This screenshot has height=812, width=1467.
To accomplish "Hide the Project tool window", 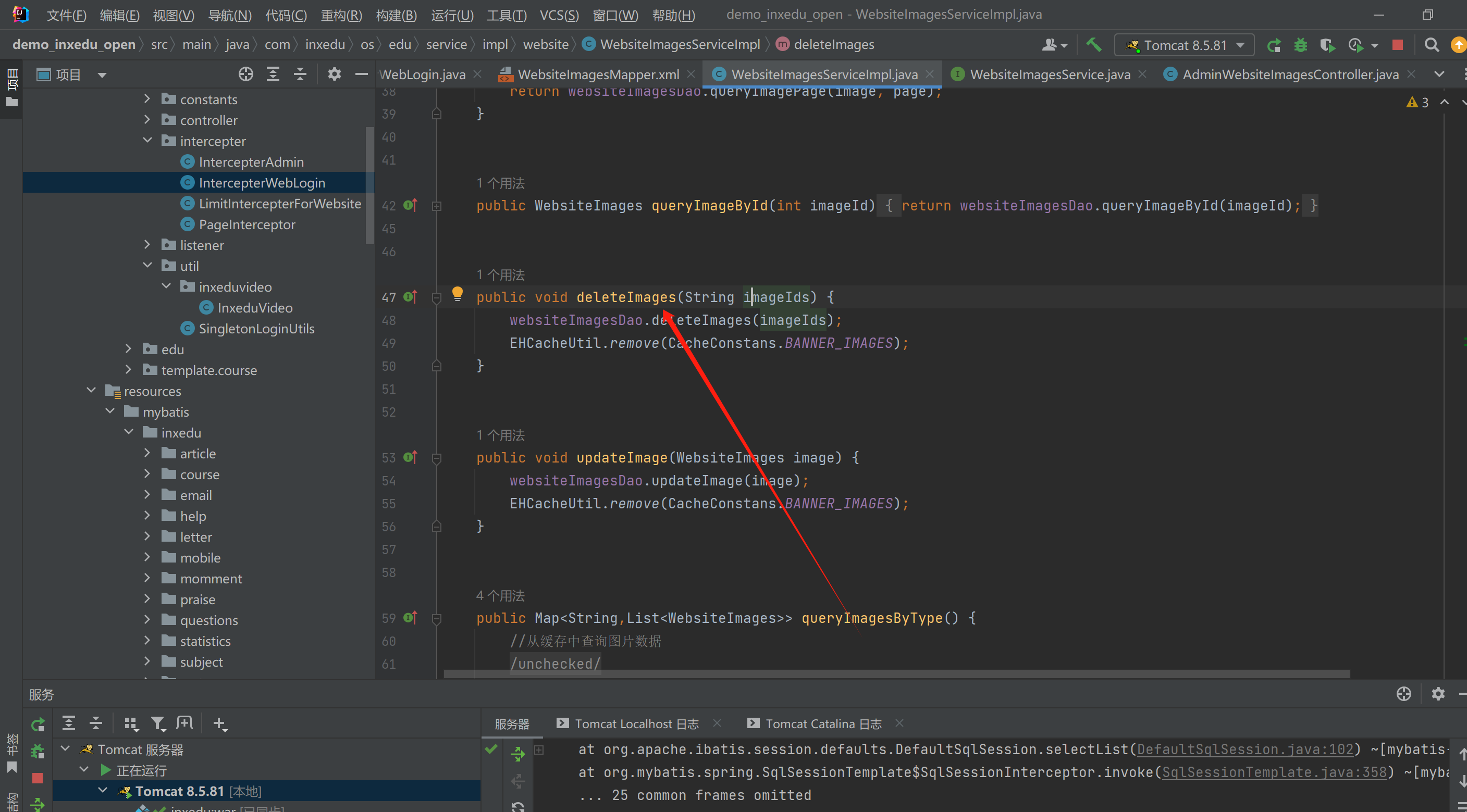I will point(361,74).
